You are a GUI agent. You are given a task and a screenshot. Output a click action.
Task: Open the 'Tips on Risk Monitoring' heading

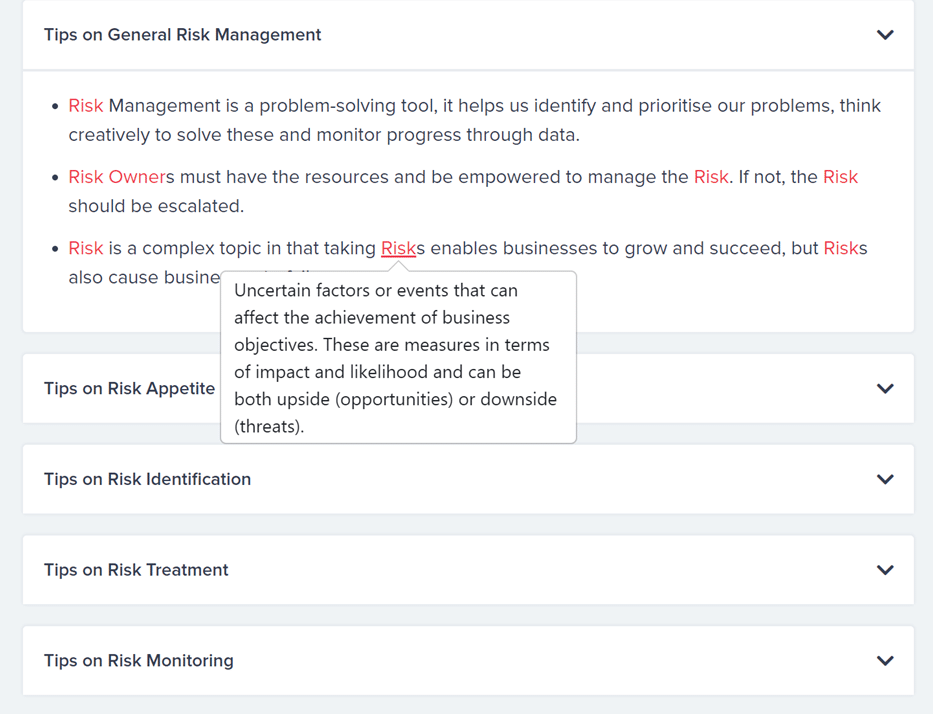pos(139,660)
